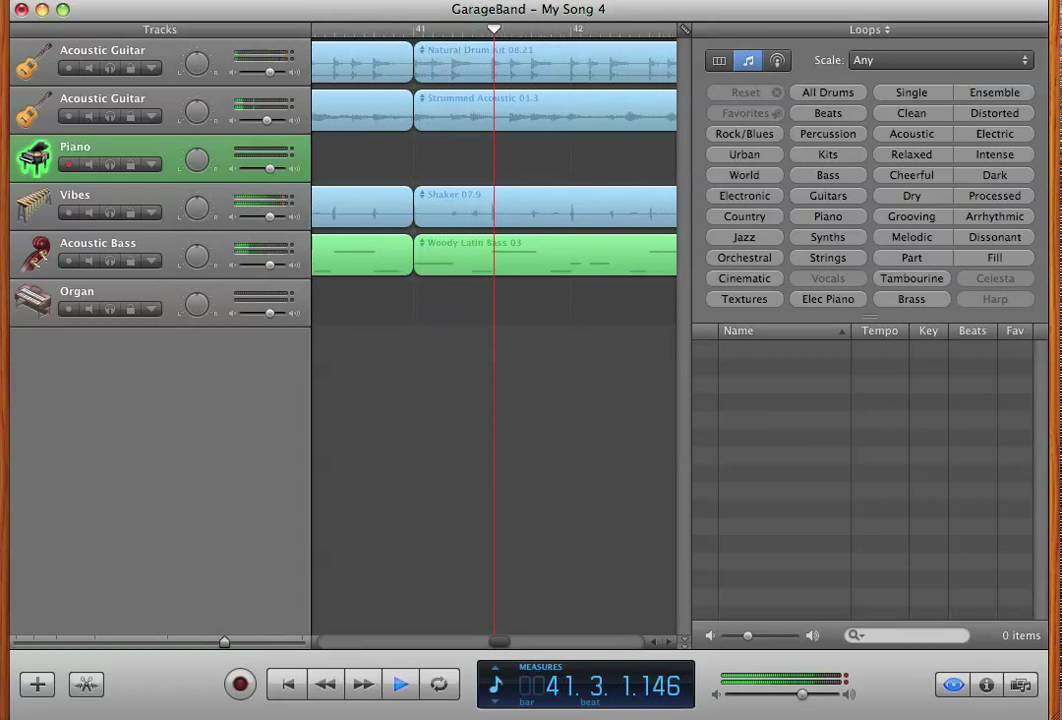Show automation for the Organ track triangle
Image resolution: width=1062 pixels, height=720 pixels.
coord(151,309)
